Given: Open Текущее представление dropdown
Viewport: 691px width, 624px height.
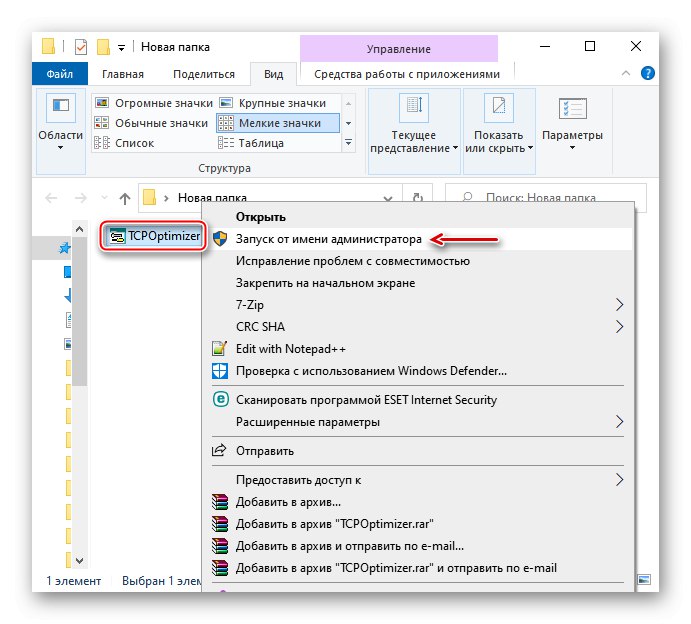Looking at the screenshot, I should point(414,131).
